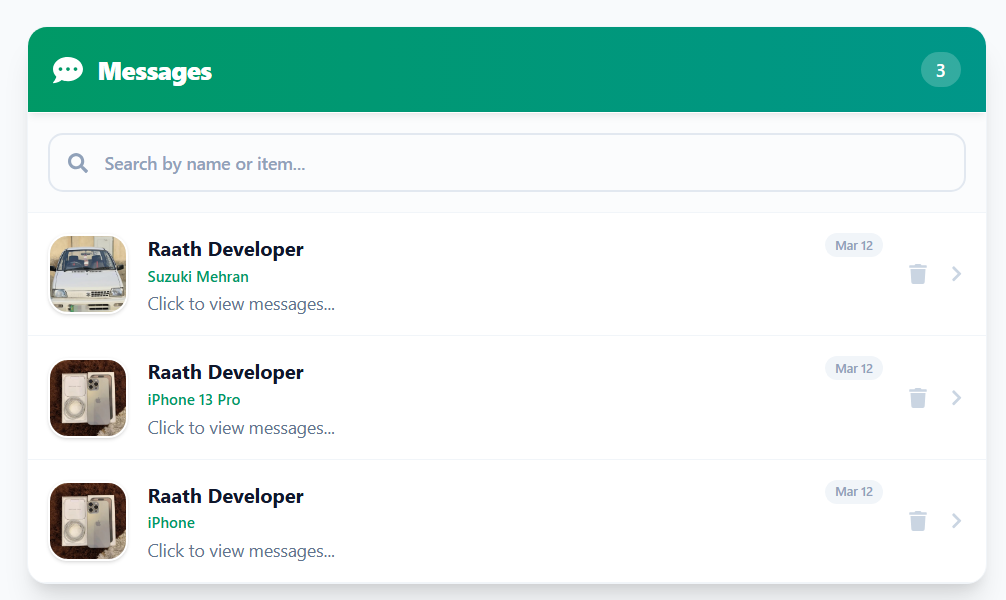This screenshot has width=1006, height=600.
Task: Open the Suzuki Mehran car thumbnail
Action: coord(88,274)
